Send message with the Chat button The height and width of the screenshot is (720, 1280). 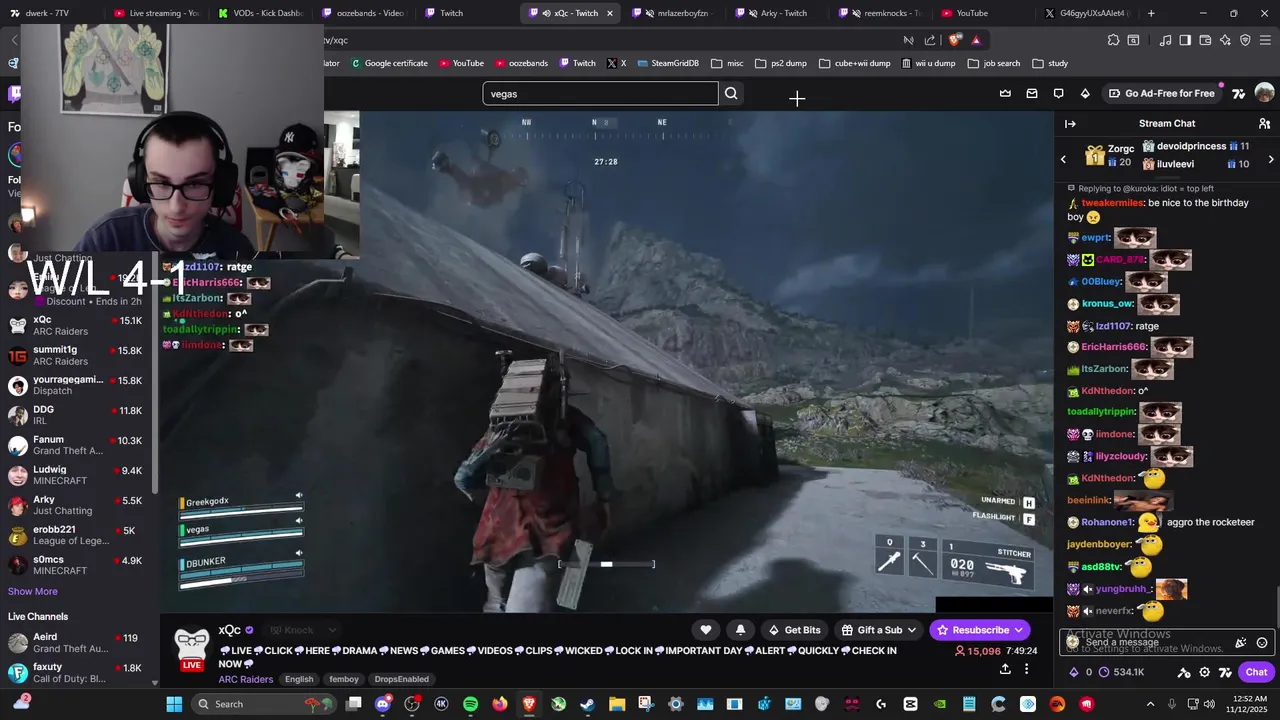point(1256,672)
